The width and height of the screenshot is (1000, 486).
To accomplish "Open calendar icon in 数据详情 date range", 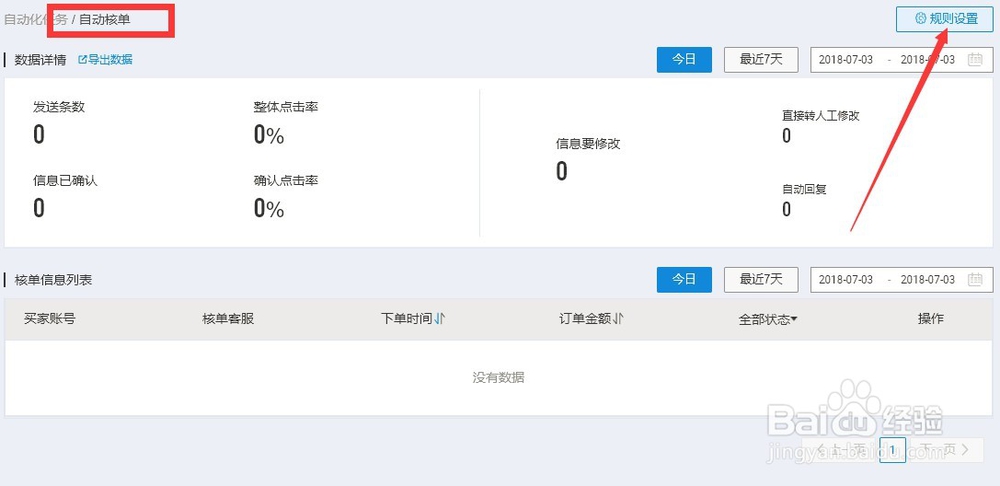I will [974, 60].
